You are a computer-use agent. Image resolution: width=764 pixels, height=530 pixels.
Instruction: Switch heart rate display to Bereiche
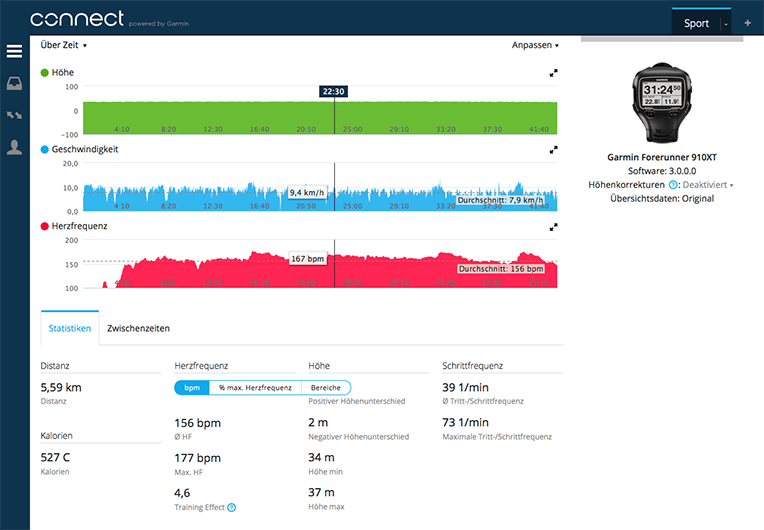(x=326, y=387)
